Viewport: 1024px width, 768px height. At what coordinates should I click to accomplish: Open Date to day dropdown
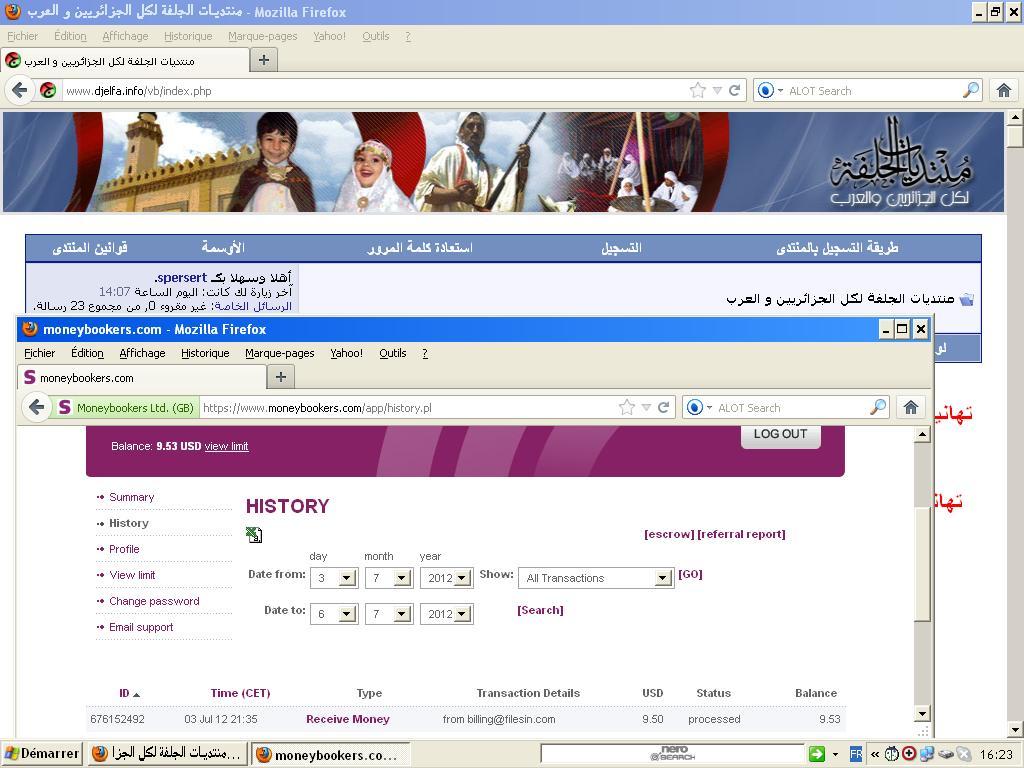347,614
